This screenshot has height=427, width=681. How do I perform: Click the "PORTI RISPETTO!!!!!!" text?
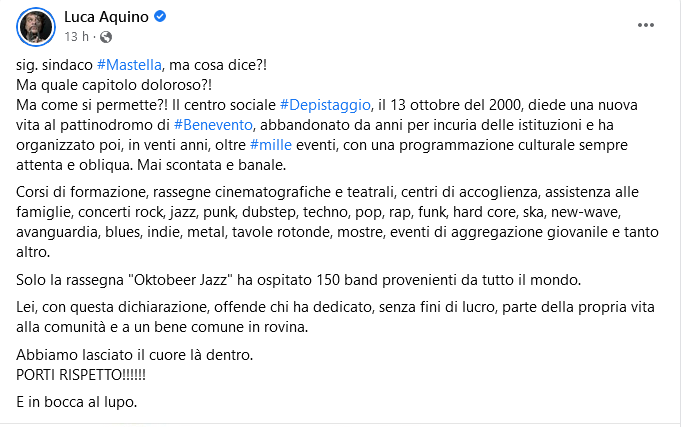click(x=81, y=375)
